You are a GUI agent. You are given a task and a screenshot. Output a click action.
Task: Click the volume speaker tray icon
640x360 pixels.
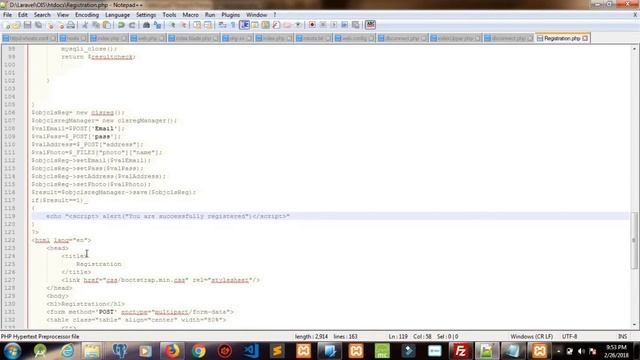(x=581, y=351)
